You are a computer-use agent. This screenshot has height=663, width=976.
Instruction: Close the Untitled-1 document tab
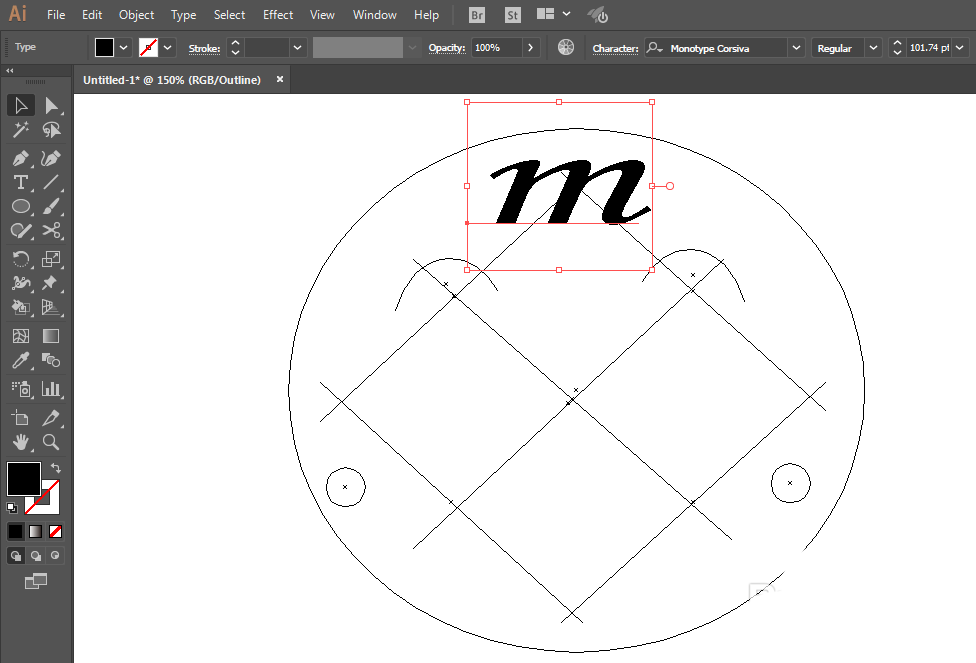click(280, 79)
